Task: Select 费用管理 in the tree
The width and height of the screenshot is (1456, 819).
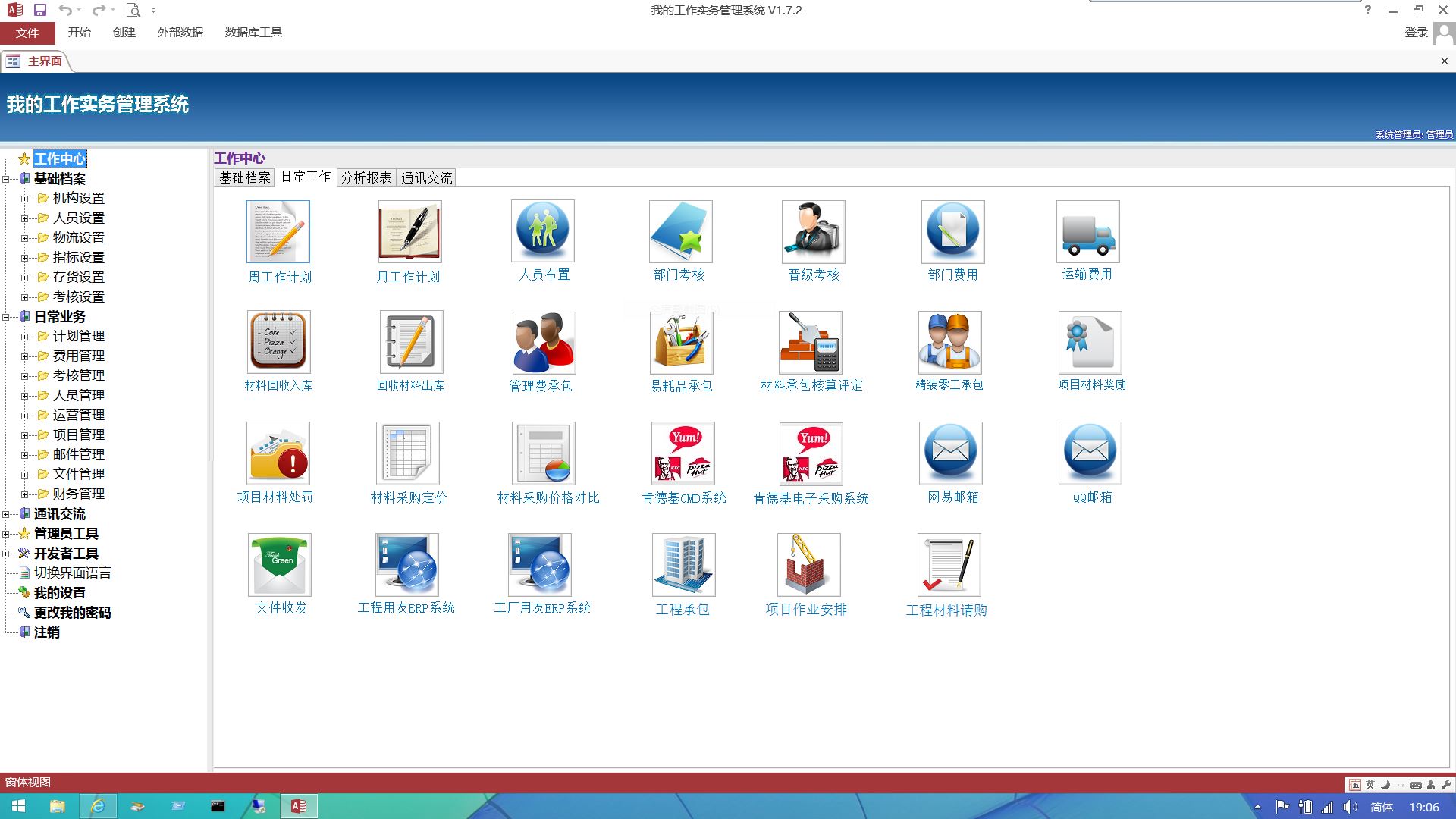Action: pos(78,356)
